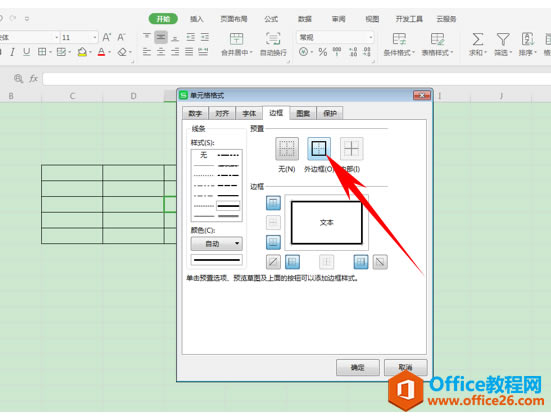Switch to the 保护 tab

point(330,113)
